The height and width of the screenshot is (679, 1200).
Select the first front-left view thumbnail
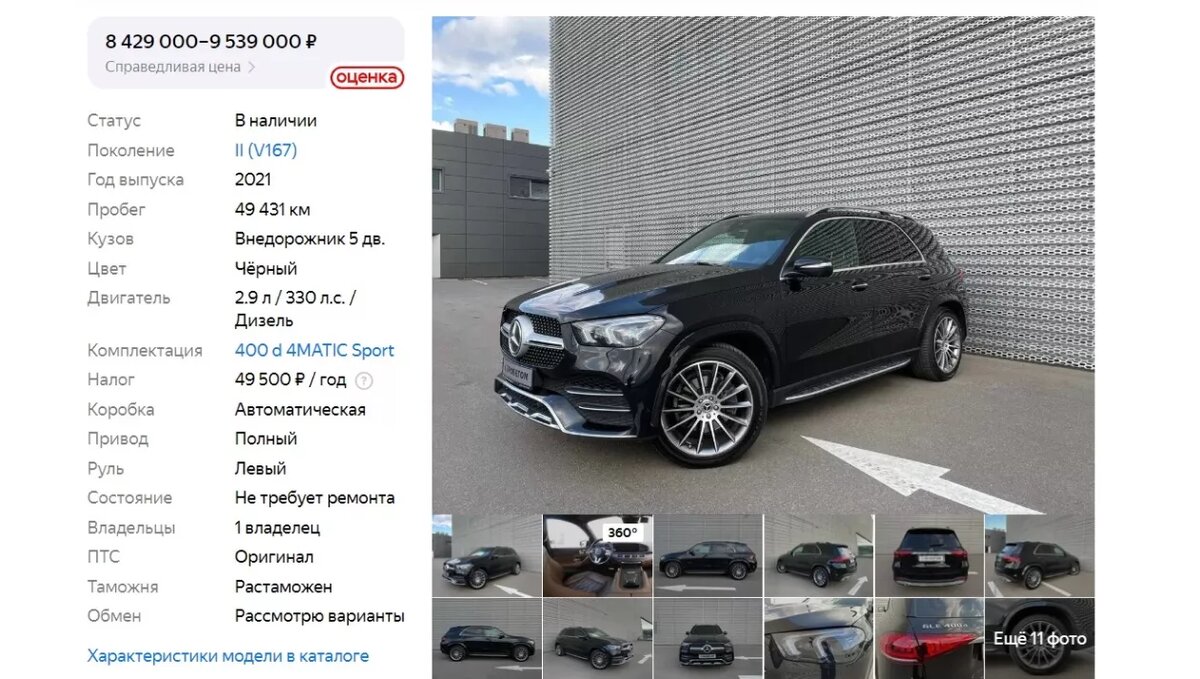[486, 555]
